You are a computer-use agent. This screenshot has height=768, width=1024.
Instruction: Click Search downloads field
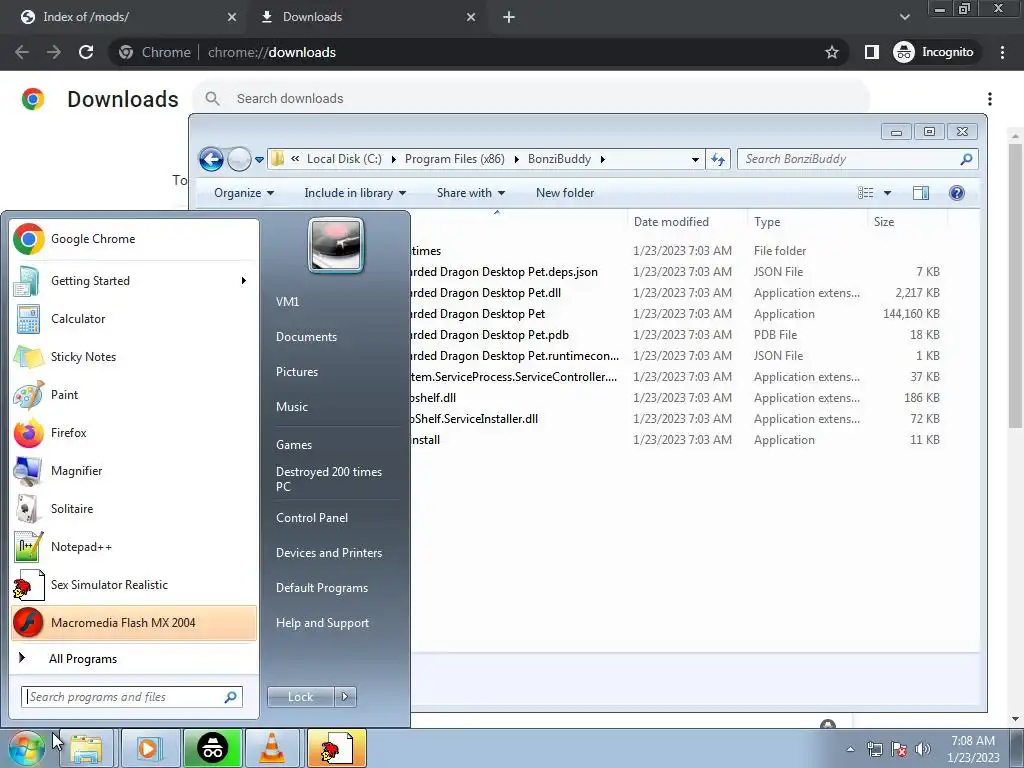click(532, 99)
